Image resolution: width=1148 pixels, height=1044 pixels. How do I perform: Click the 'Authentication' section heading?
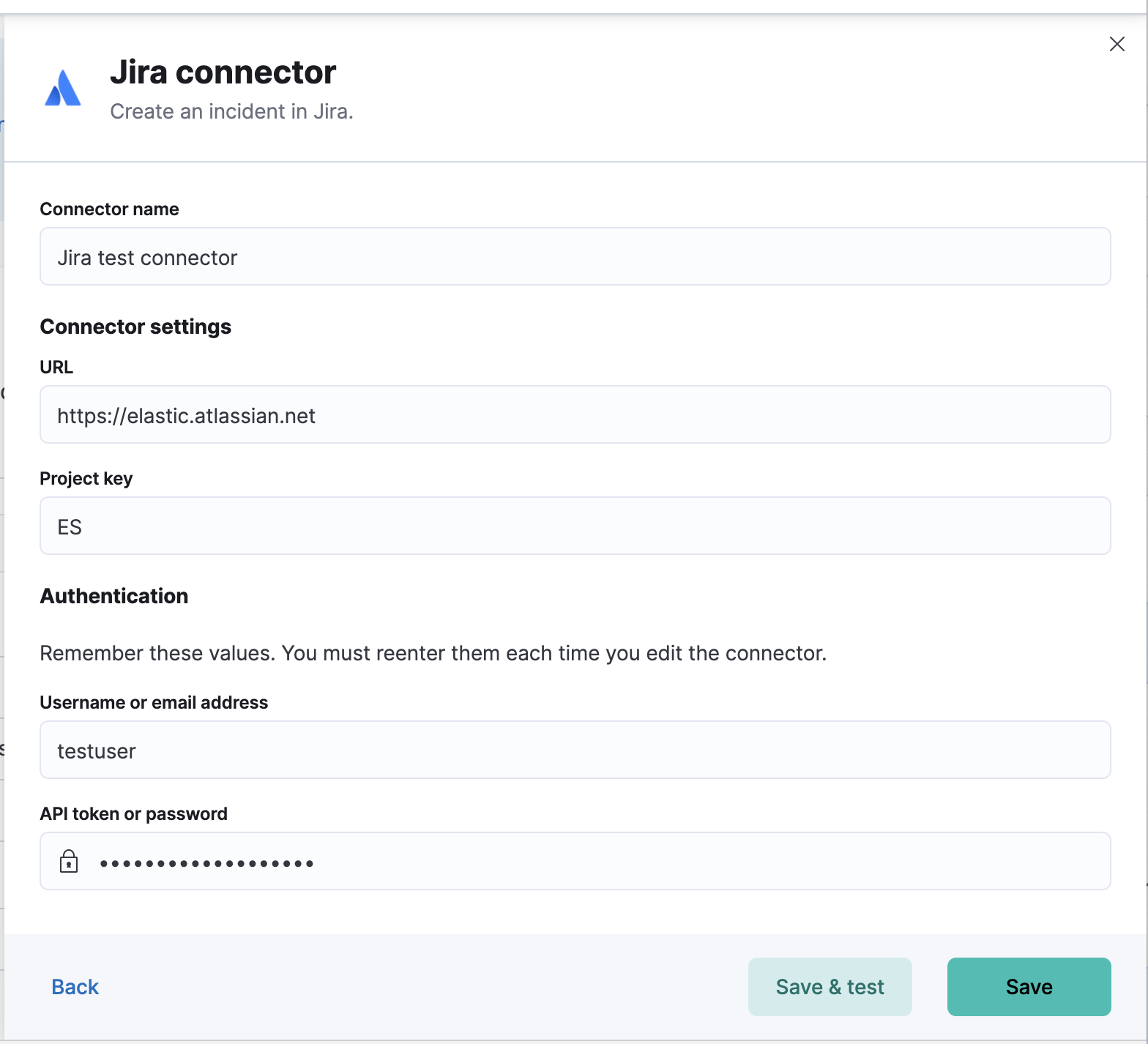113,596
